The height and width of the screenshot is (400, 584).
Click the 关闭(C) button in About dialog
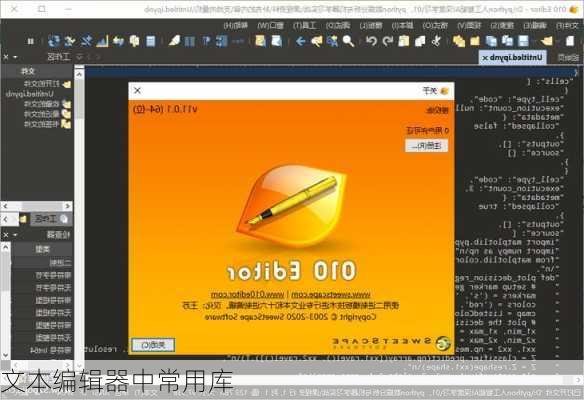153,345
